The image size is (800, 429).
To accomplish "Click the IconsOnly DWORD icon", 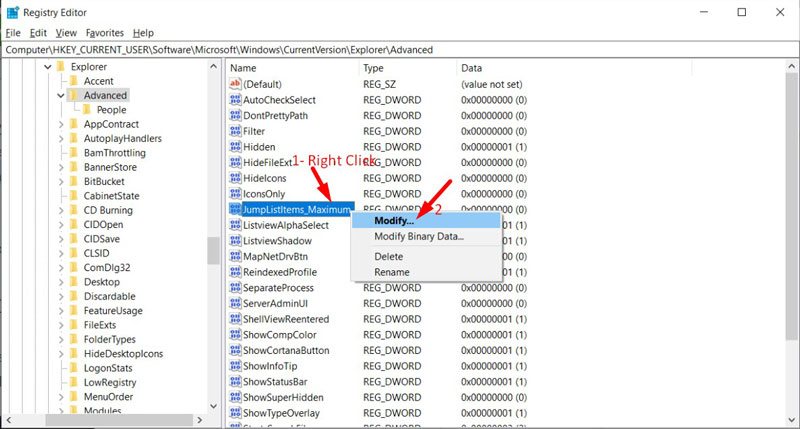I will tap(235, 194).
